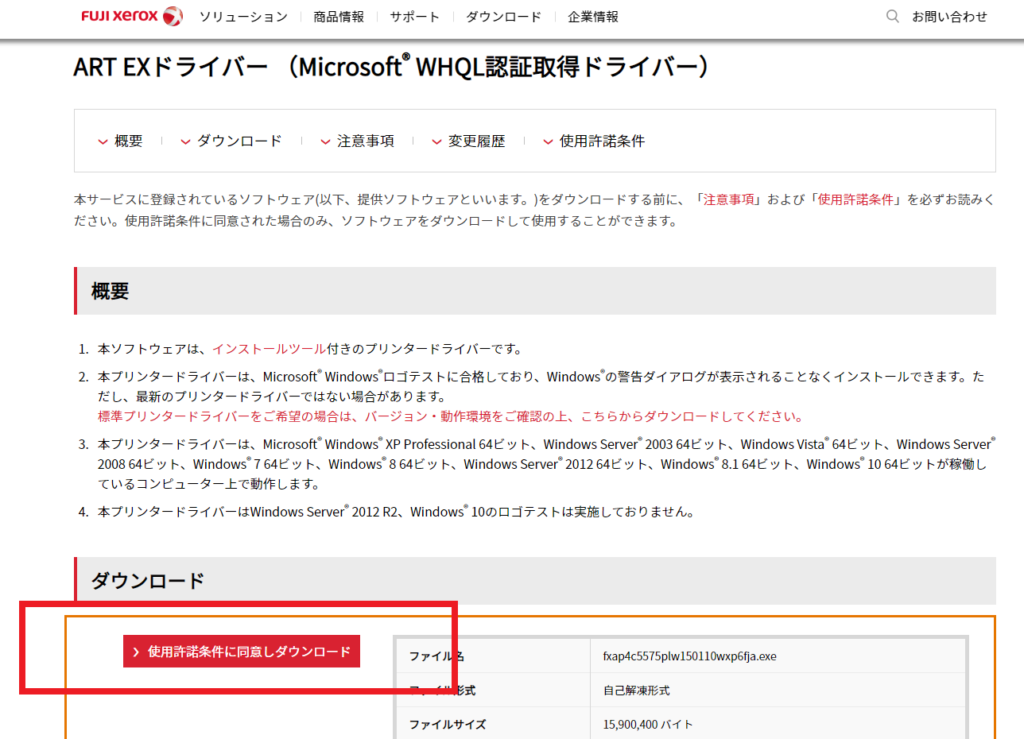Open the 商品情報 menu in the header
1024x739 pixels.
338,17
